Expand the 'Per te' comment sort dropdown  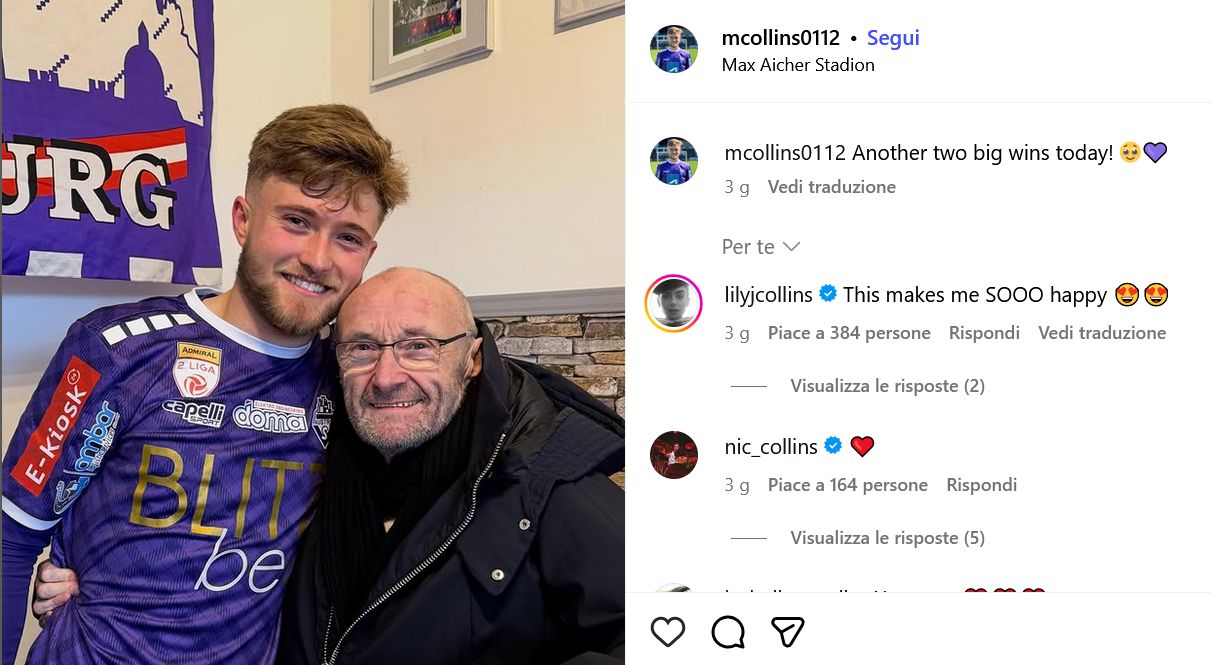click(x=761, y=246)
